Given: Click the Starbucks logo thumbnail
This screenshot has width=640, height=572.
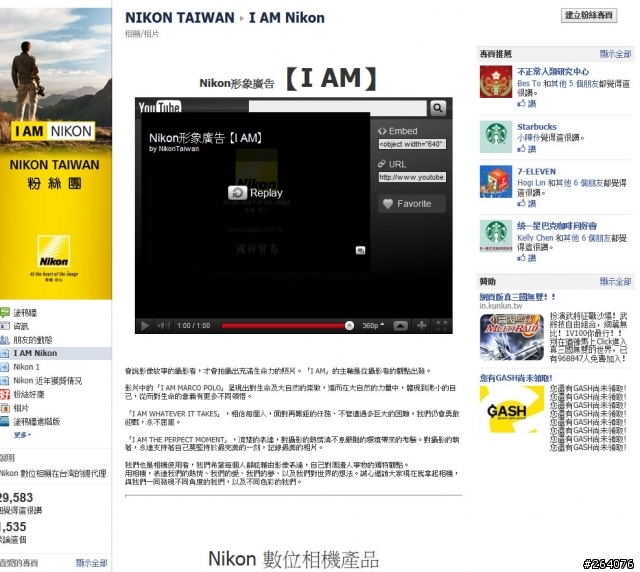Looking at the screenshot, I should [x=496, y=136].
